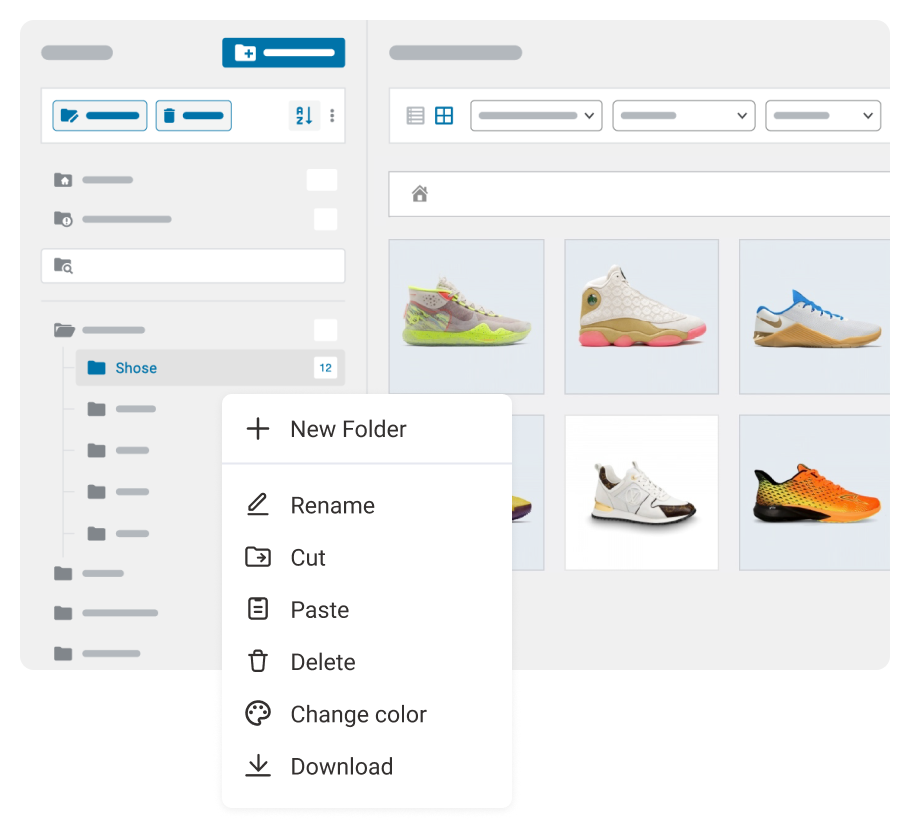Switch to grid view
This screenshot has width=910, height=820.
coord(445,115)
